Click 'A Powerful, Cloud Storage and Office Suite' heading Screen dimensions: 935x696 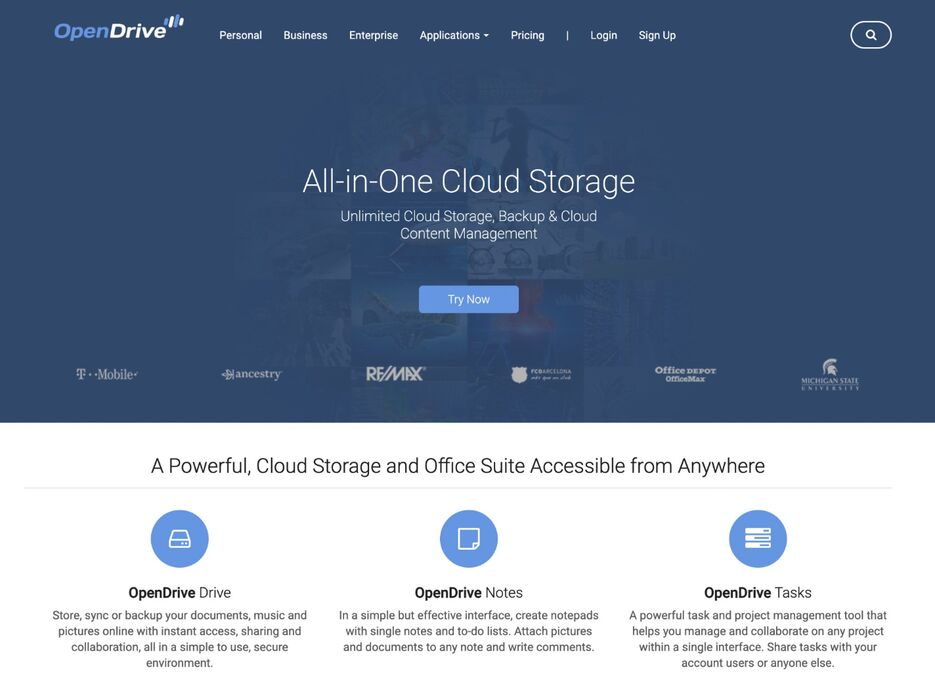(x=458, y=466)
